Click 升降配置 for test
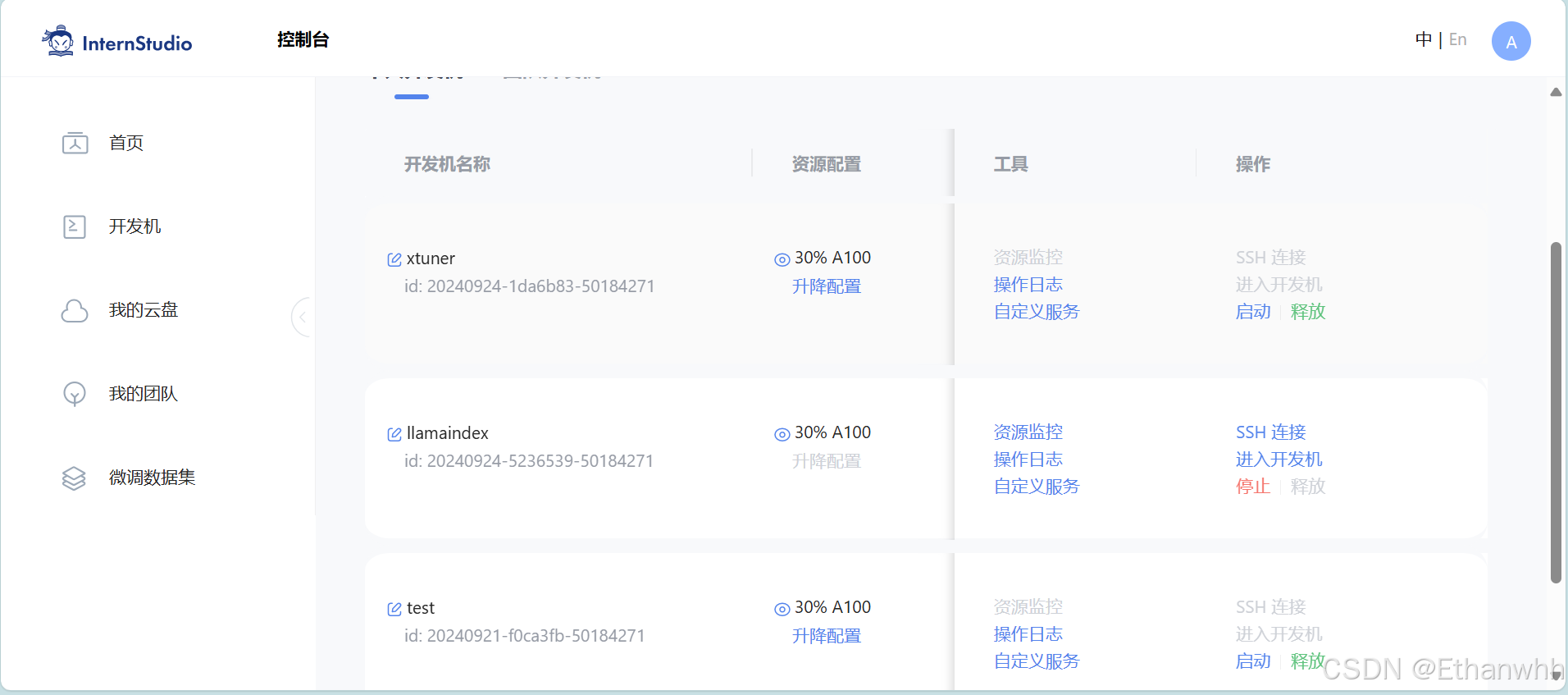Screen dimensions: 1568x695 tap(827, 636)
